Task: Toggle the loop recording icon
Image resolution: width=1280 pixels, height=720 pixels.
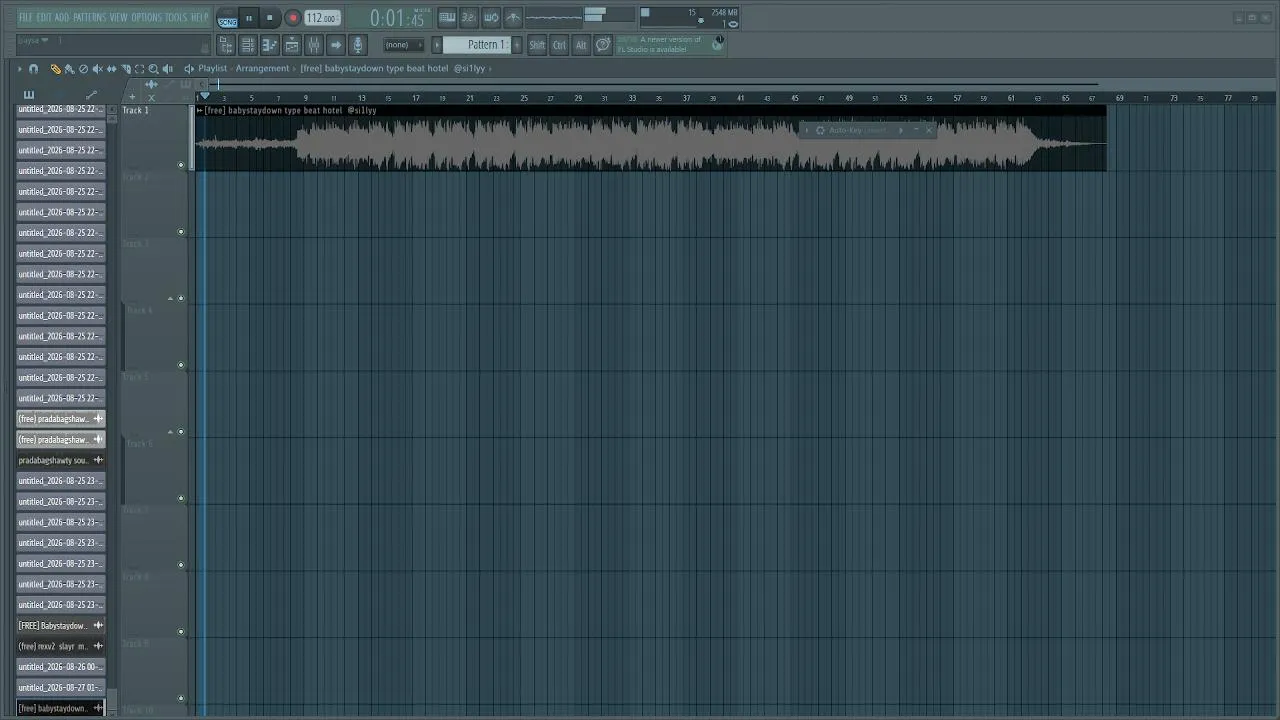Action: point(491,18)
